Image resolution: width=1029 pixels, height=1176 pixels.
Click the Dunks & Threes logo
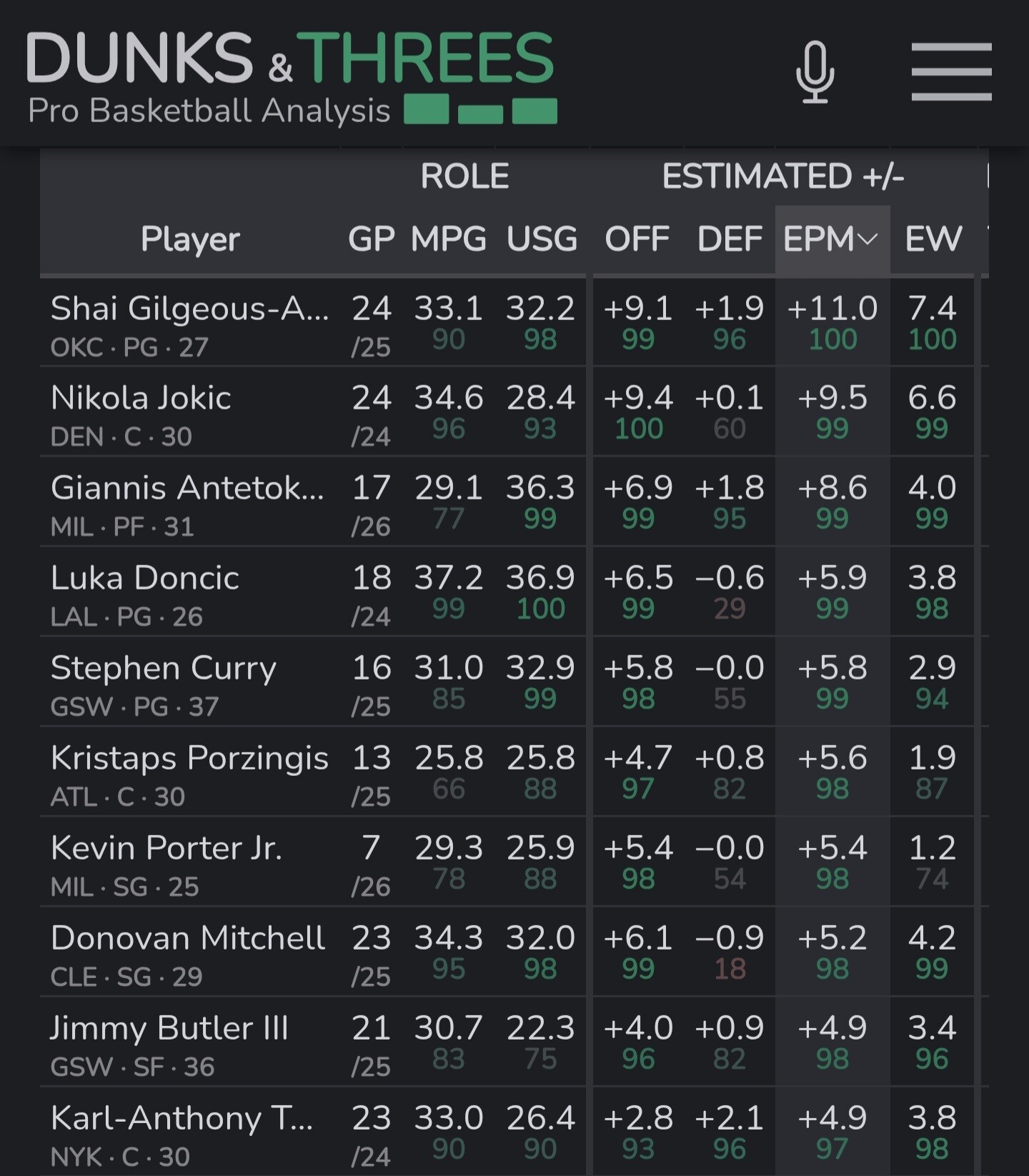(290, 77)
